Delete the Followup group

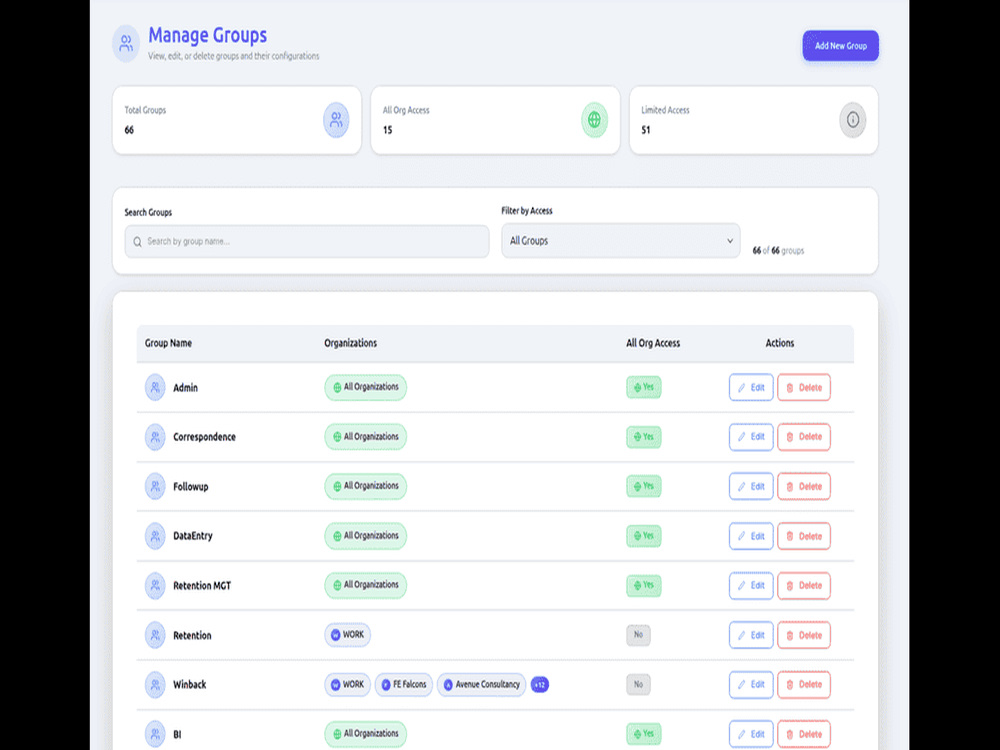click(x=804, y=486)
